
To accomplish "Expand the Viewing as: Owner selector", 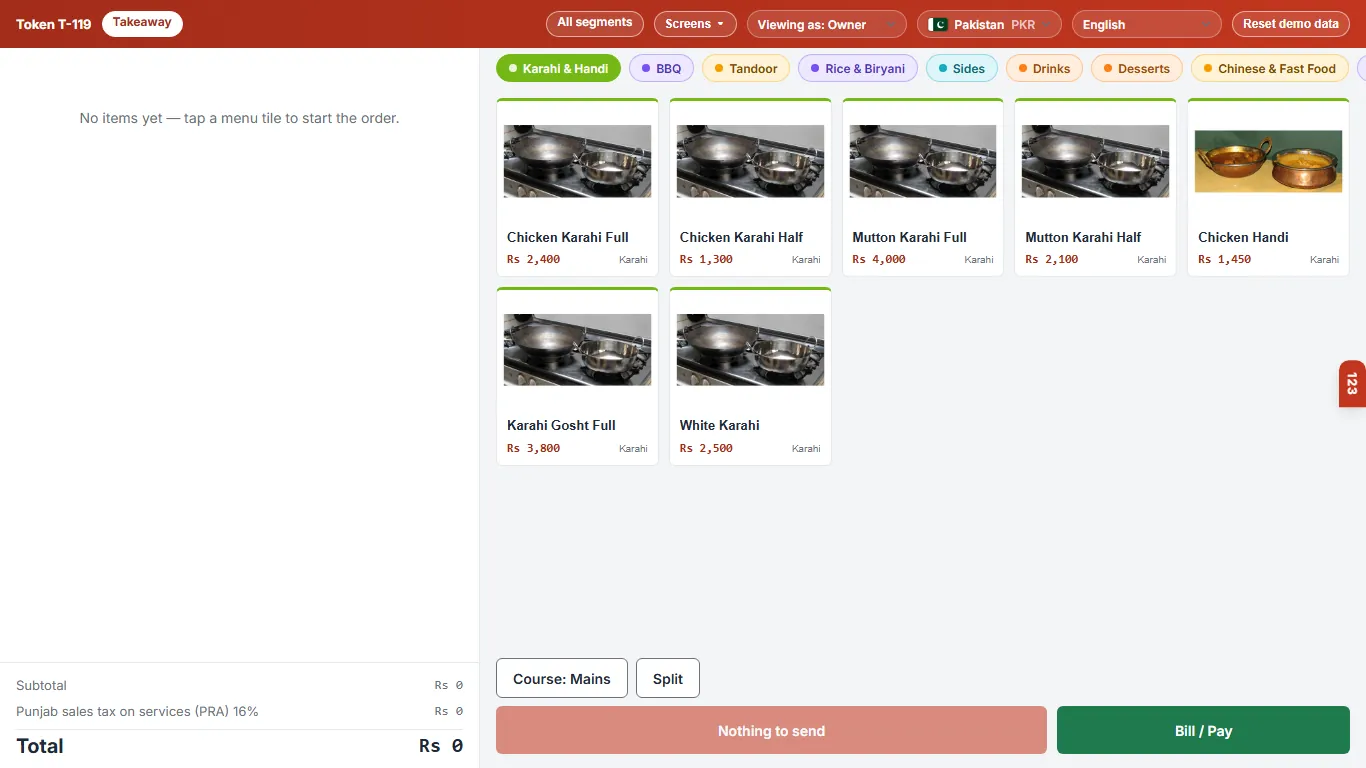I will tap(827, 24).
